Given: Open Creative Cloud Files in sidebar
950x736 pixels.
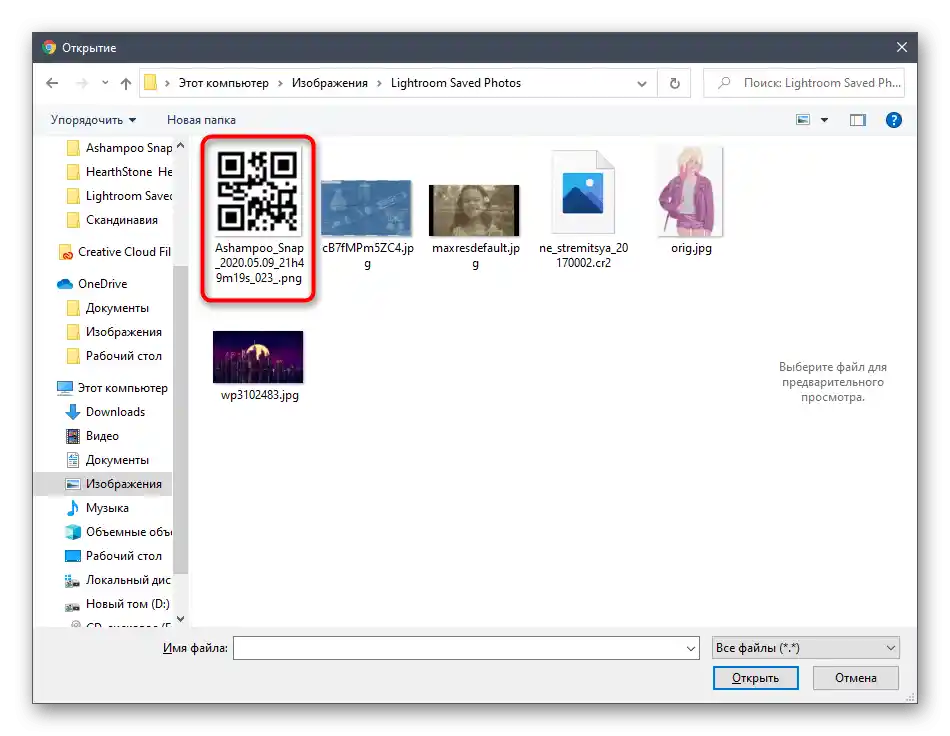Looking at the screenshot, I should coord(114,252).
